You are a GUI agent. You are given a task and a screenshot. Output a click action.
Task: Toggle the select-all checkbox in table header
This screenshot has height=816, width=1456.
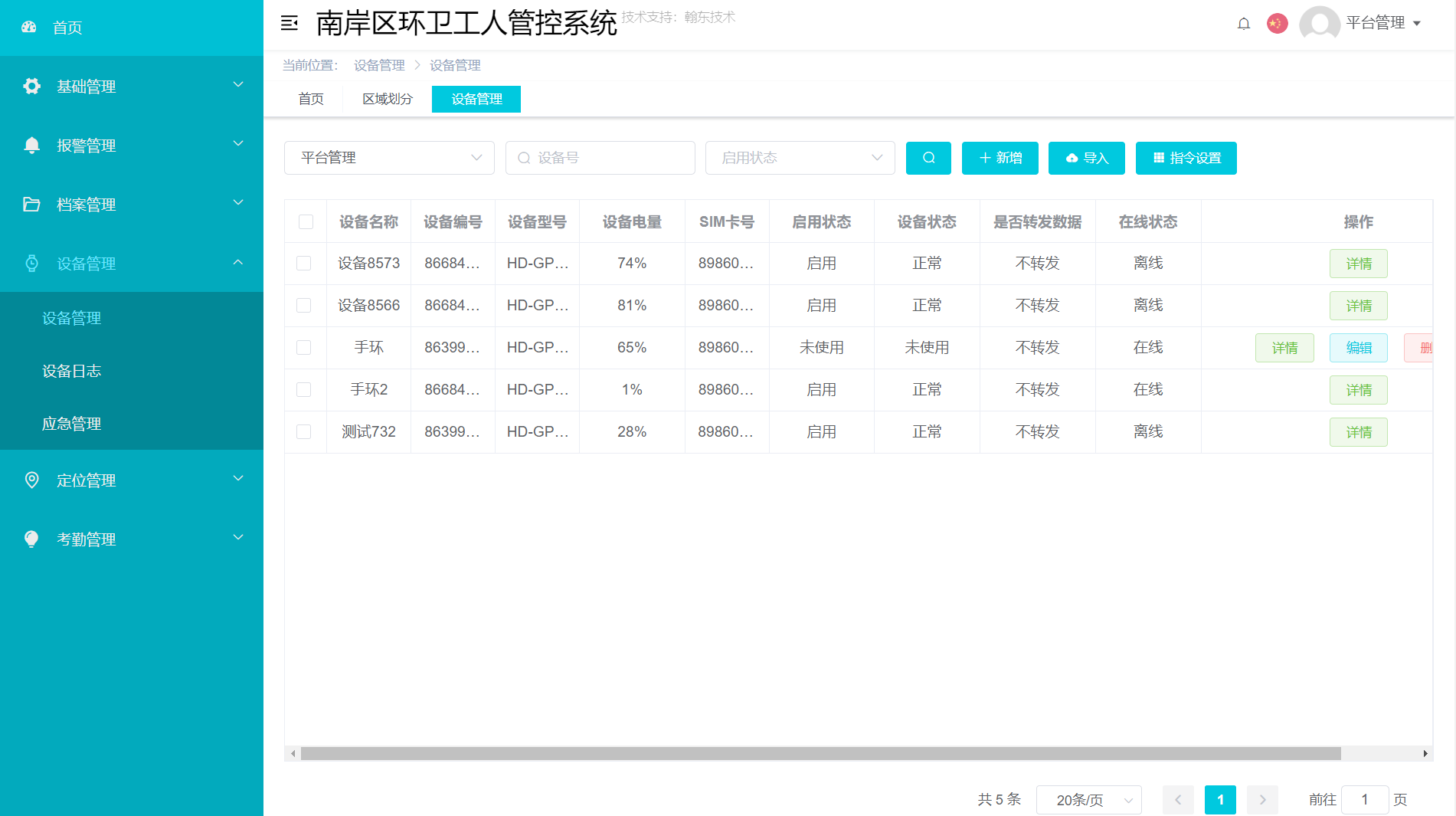point(306,222)
